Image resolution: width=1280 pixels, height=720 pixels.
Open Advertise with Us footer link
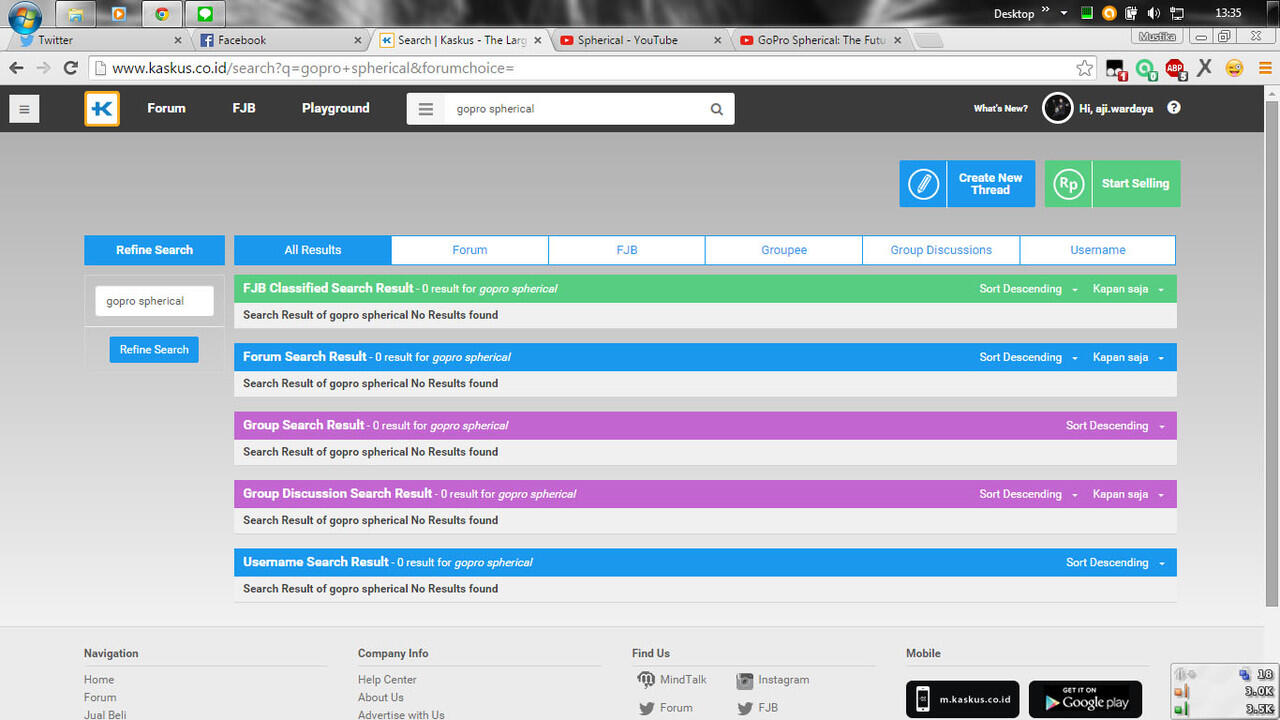click(x=401, y=714)
